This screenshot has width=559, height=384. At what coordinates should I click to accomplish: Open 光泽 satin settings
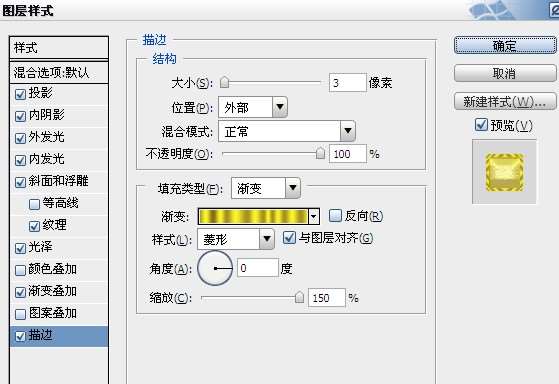tap(41, 247)
